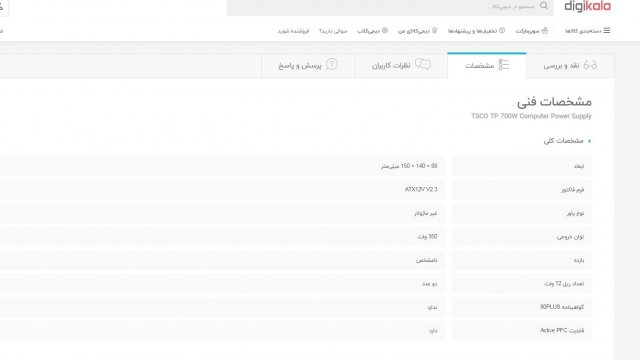
Task: Click the دیجی‌کلاب icon
Action: point(384,31)
